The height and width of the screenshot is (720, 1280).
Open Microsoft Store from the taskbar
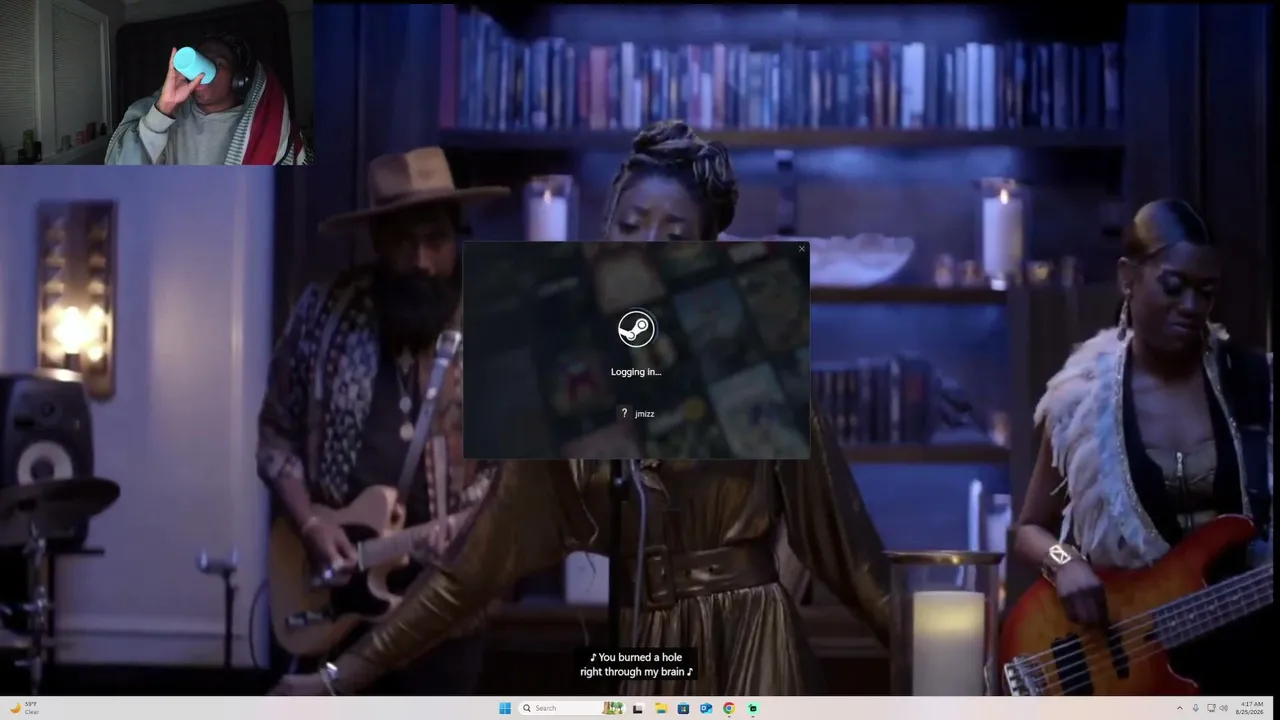[x=683, y=708]
